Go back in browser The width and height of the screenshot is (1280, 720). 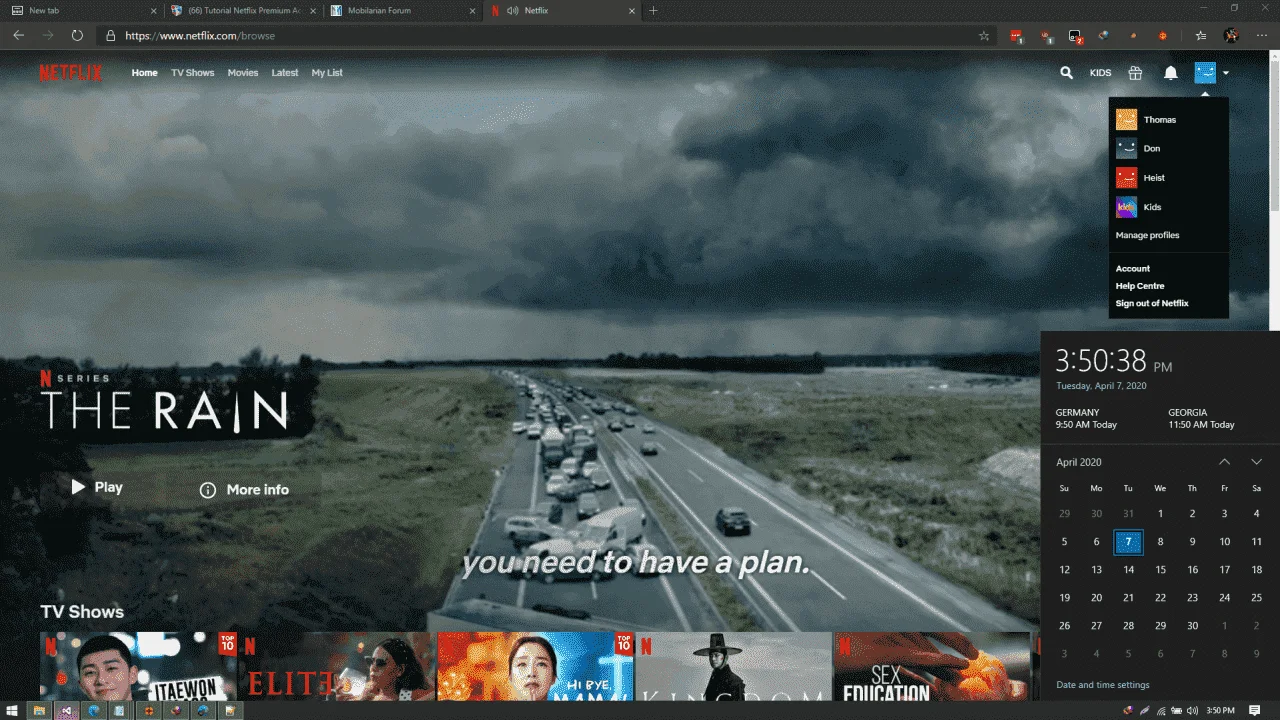[x=18, y=35]
